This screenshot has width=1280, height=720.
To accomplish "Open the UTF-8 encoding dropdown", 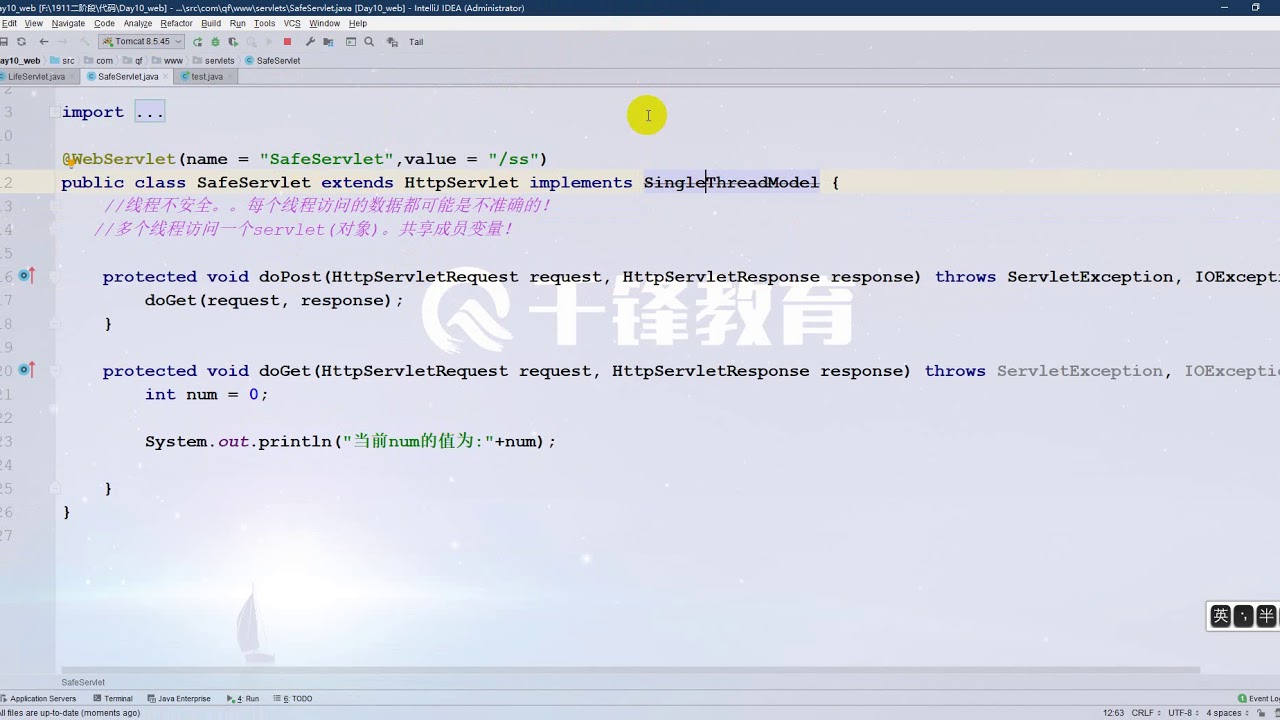I will click(x=1183, y=713).
